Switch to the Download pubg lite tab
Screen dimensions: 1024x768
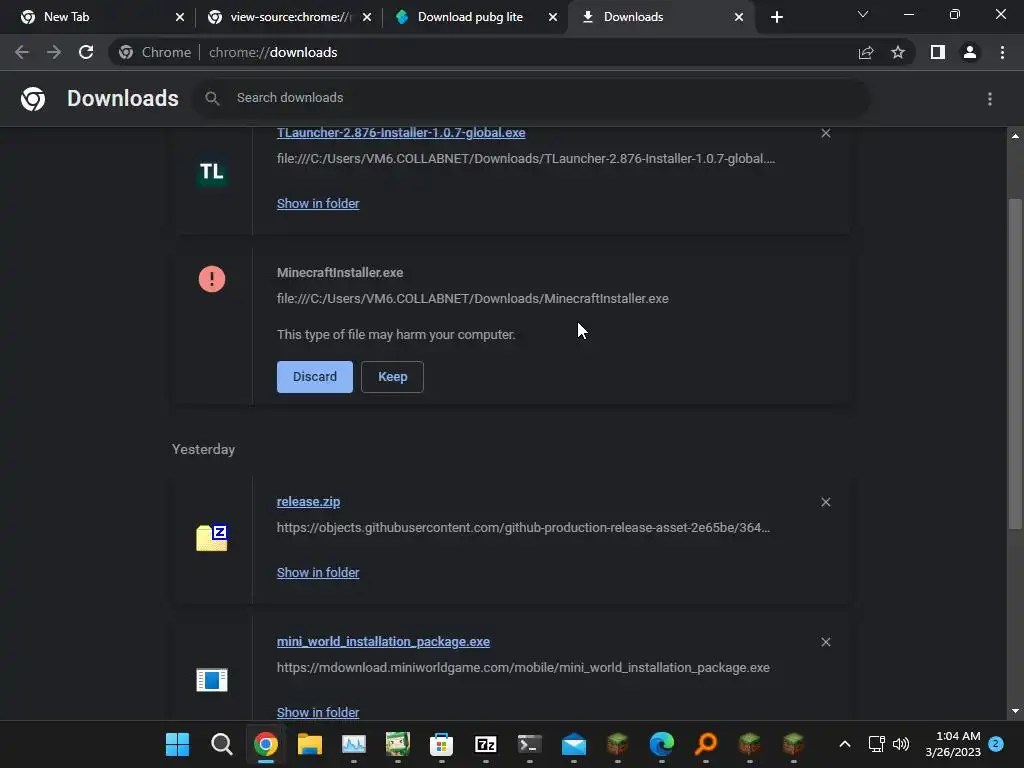(x=475, y=17)
